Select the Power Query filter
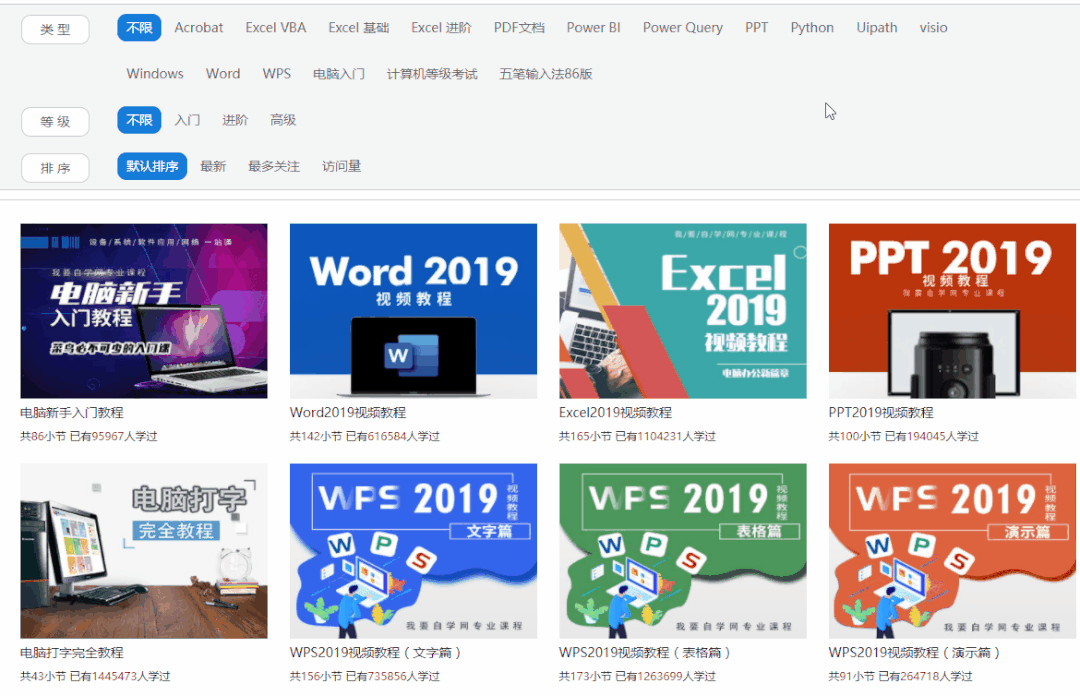The image size is (1080, 696). [683, 28]
